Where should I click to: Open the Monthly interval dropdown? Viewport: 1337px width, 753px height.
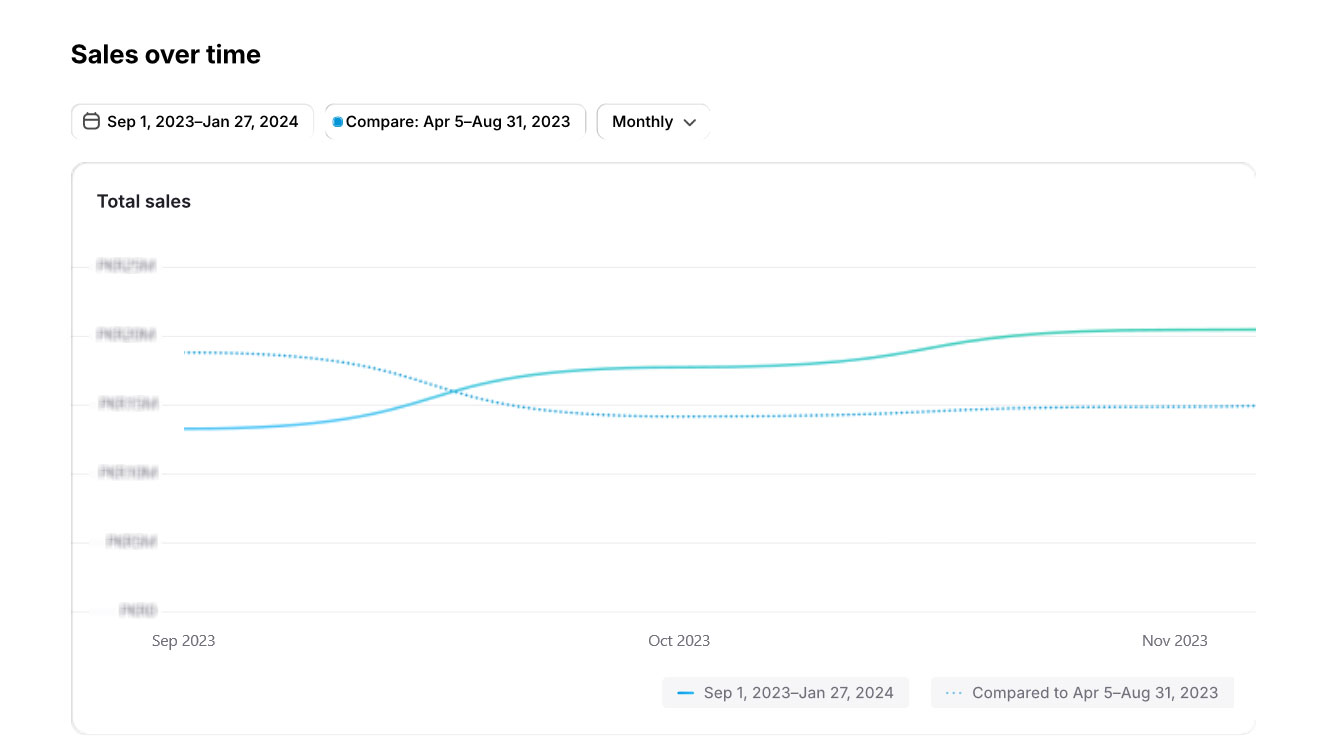pos(653,122)
